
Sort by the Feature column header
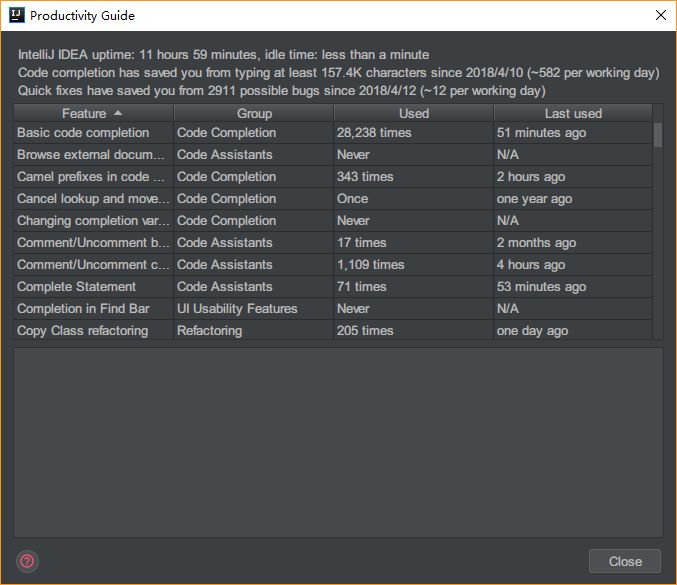(x=93, y=113)
